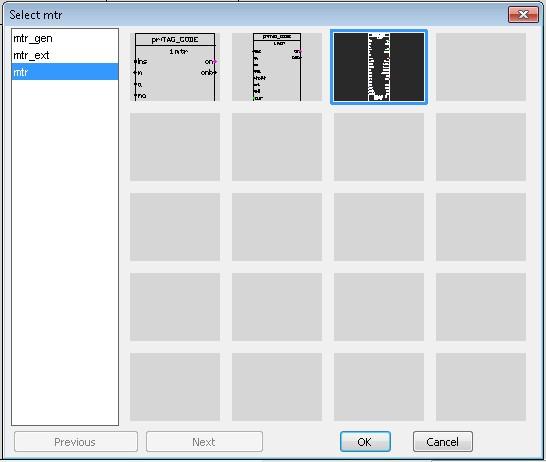Click the OK button

tap(365, 442)
